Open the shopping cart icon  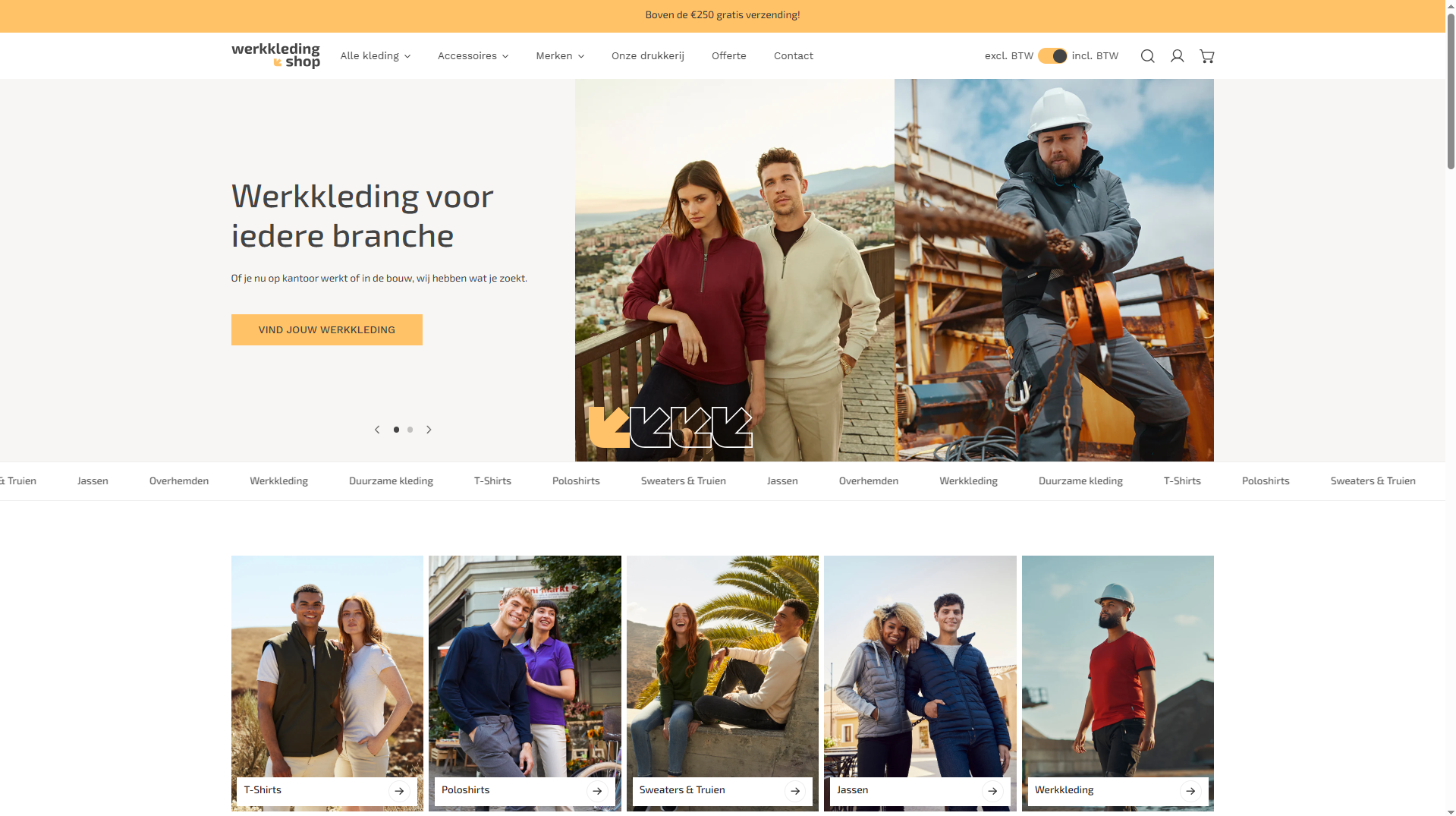pyautogui.click(x=1206, y=56)
